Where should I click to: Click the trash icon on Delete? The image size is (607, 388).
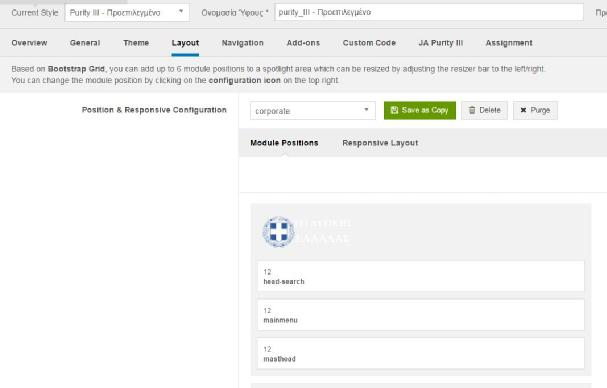[472, 110]
